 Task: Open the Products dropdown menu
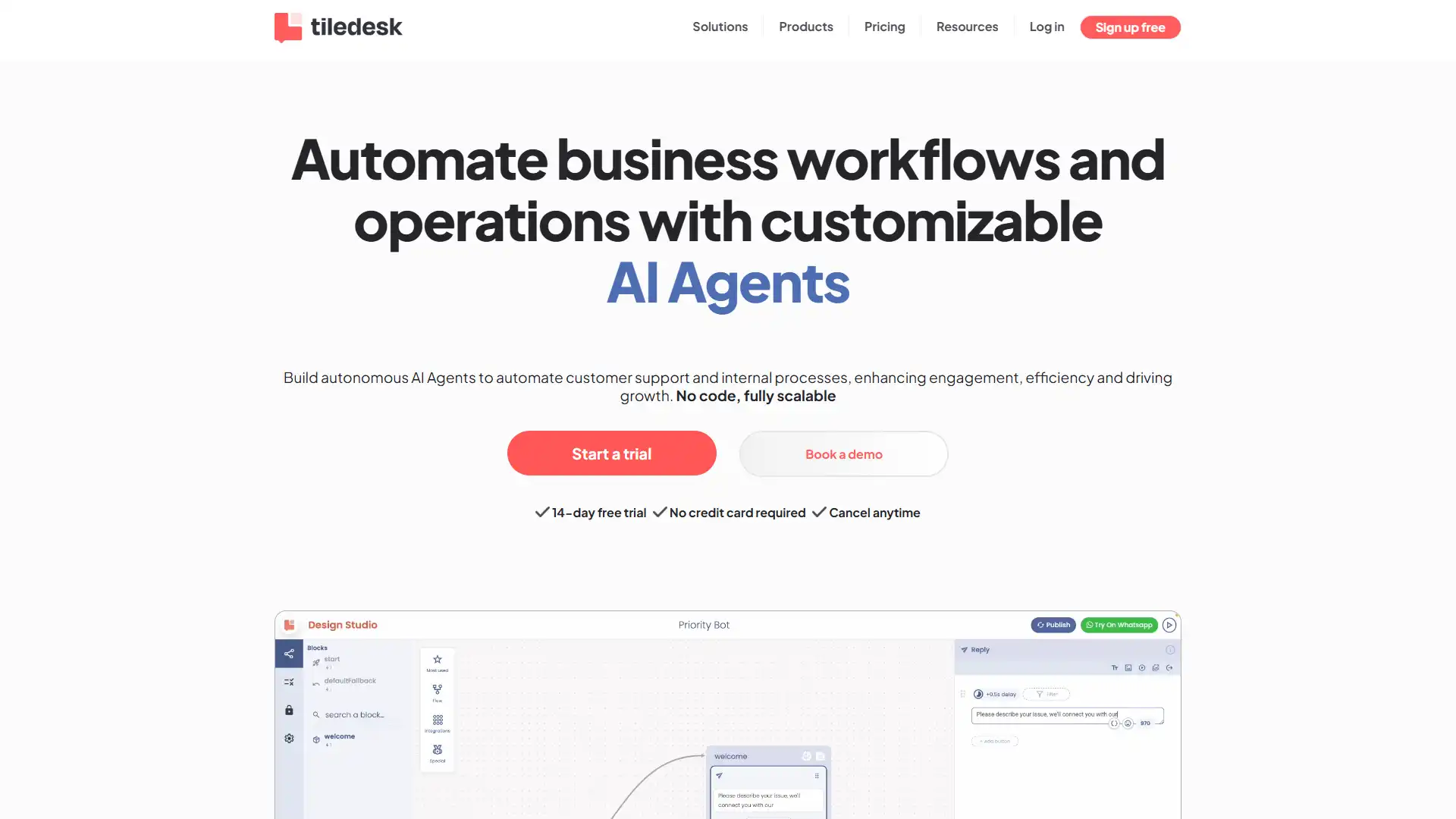805,27
